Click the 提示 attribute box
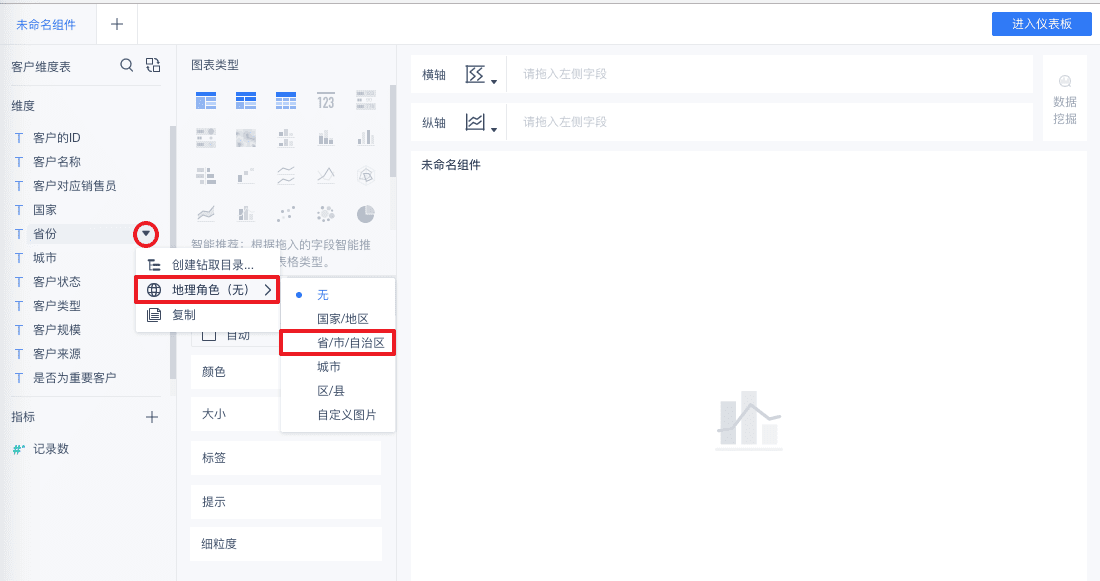This screenshot has height=581, width=1100. click(286, 502)
